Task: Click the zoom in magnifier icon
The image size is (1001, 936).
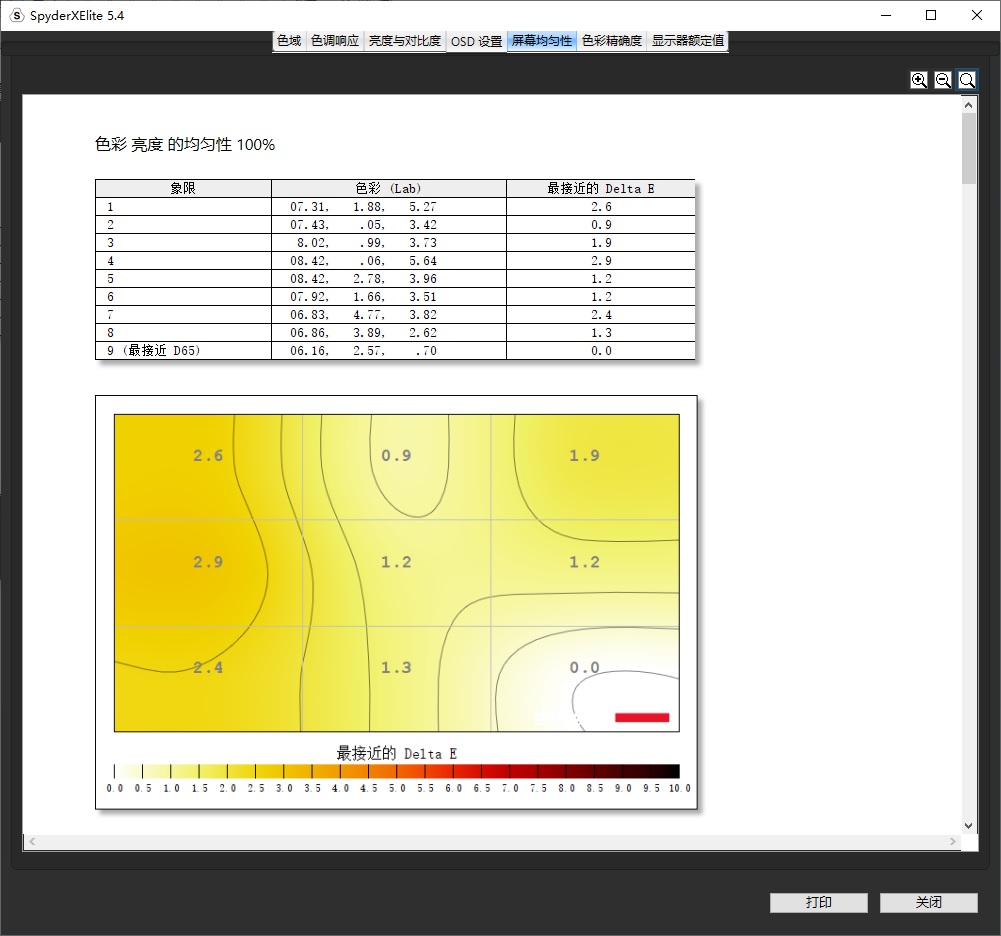Action: [x=919, y=80]
